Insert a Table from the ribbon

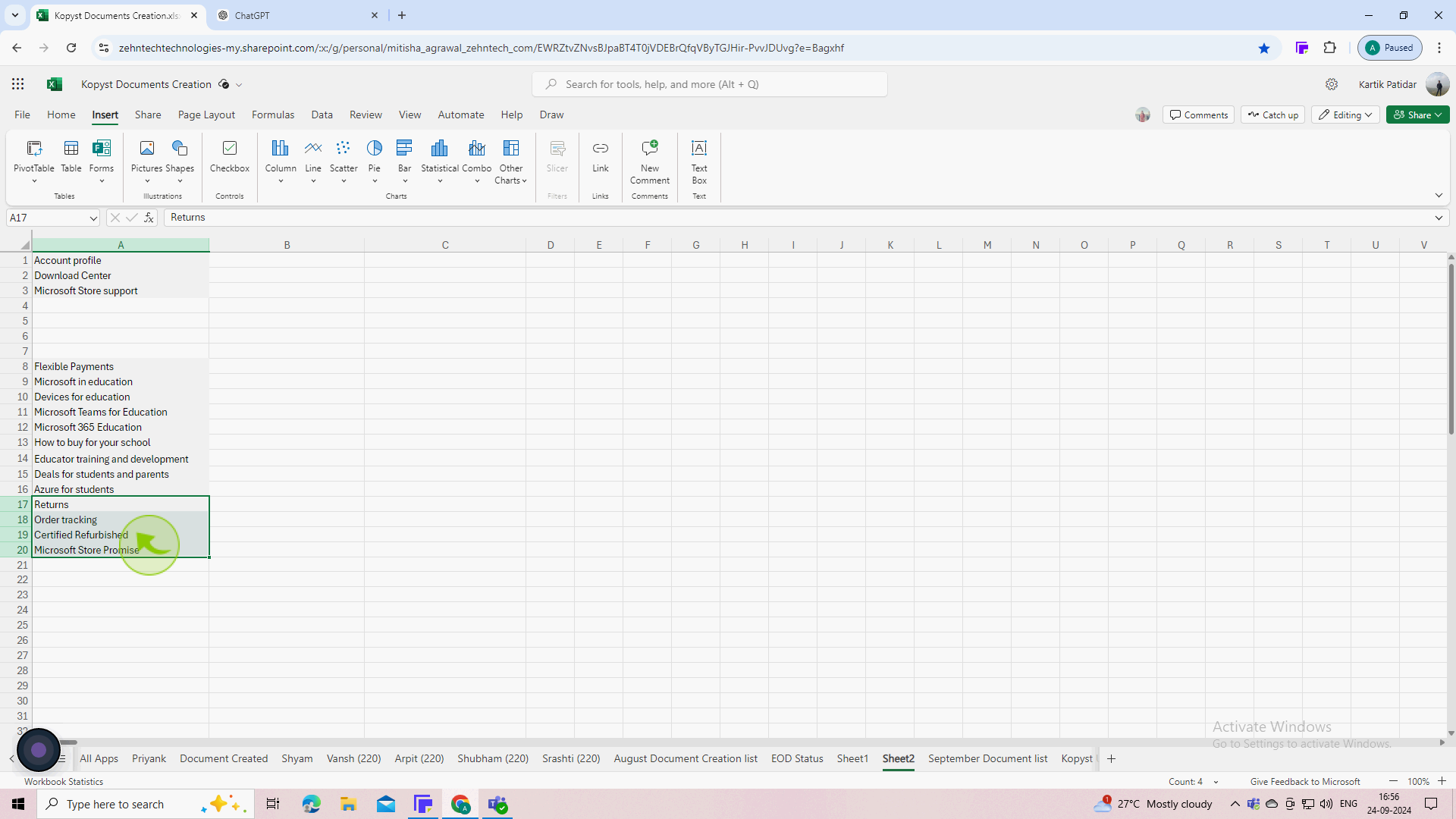click(71, 156)
